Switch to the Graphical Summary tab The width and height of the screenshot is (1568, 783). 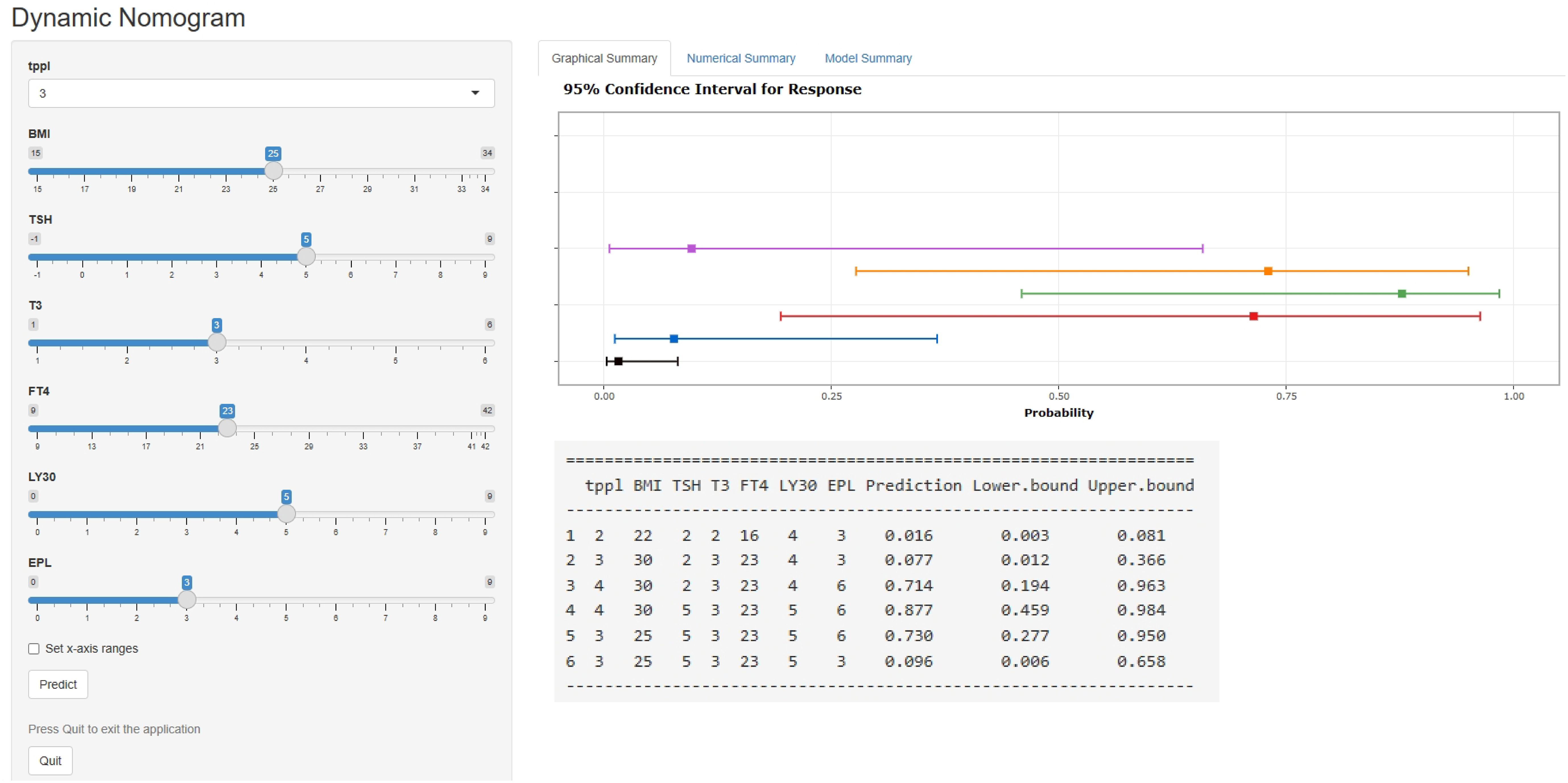604,58
